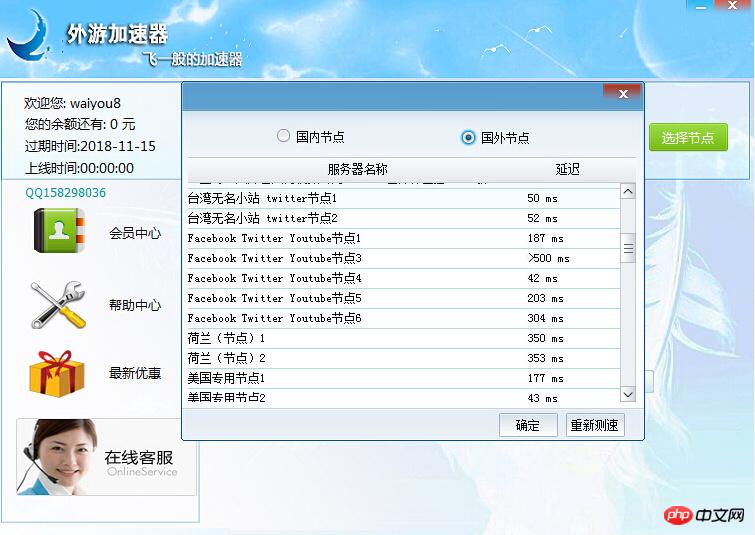Click the 187 ms latency value
Viewport: 755px width, 535px height.
coord(545,238)
